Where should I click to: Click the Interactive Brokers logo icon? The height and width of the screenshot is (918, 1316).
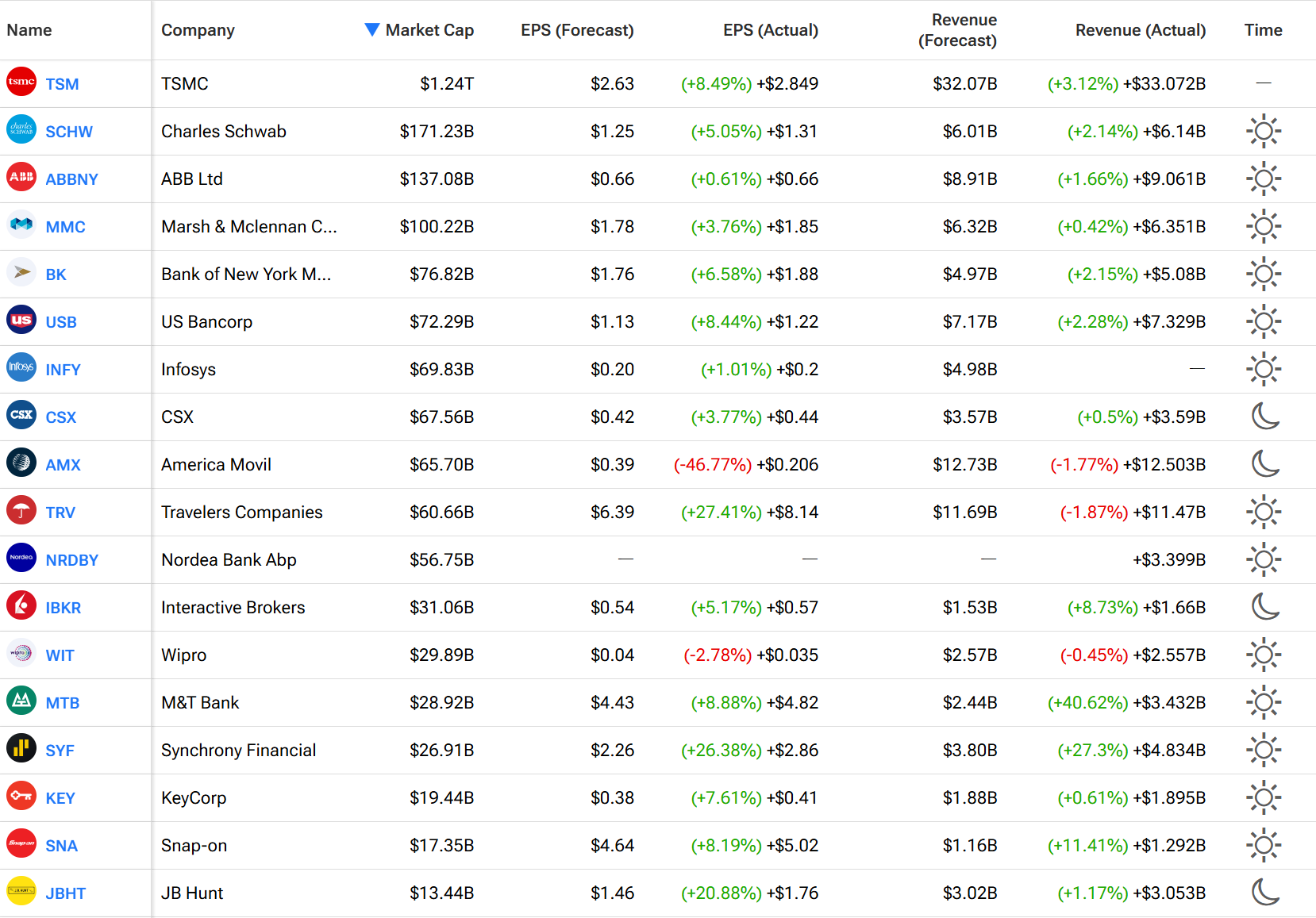pyautogui.click(x=21, y=605)
